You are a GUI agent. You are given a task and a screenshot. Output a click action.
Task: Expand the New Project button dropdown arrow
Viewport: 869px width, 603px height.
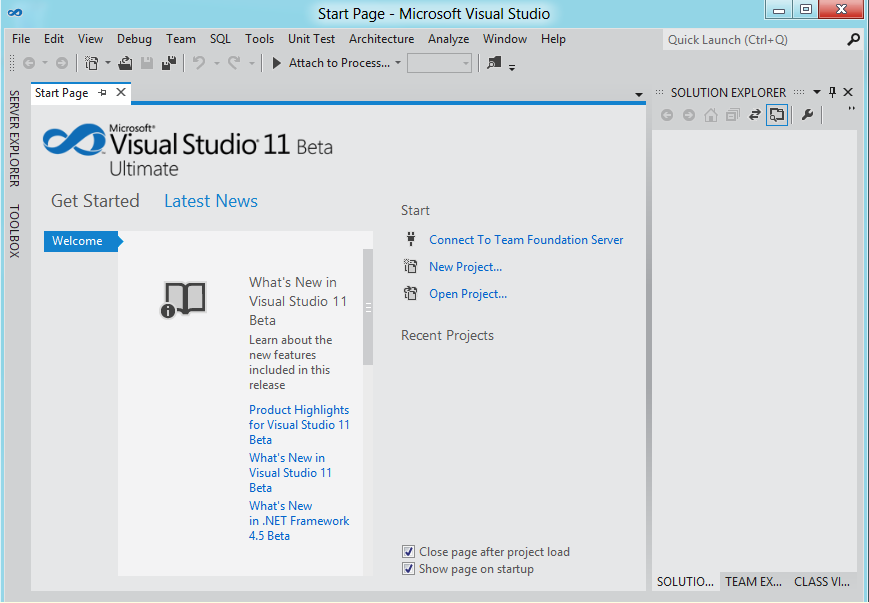108,63
